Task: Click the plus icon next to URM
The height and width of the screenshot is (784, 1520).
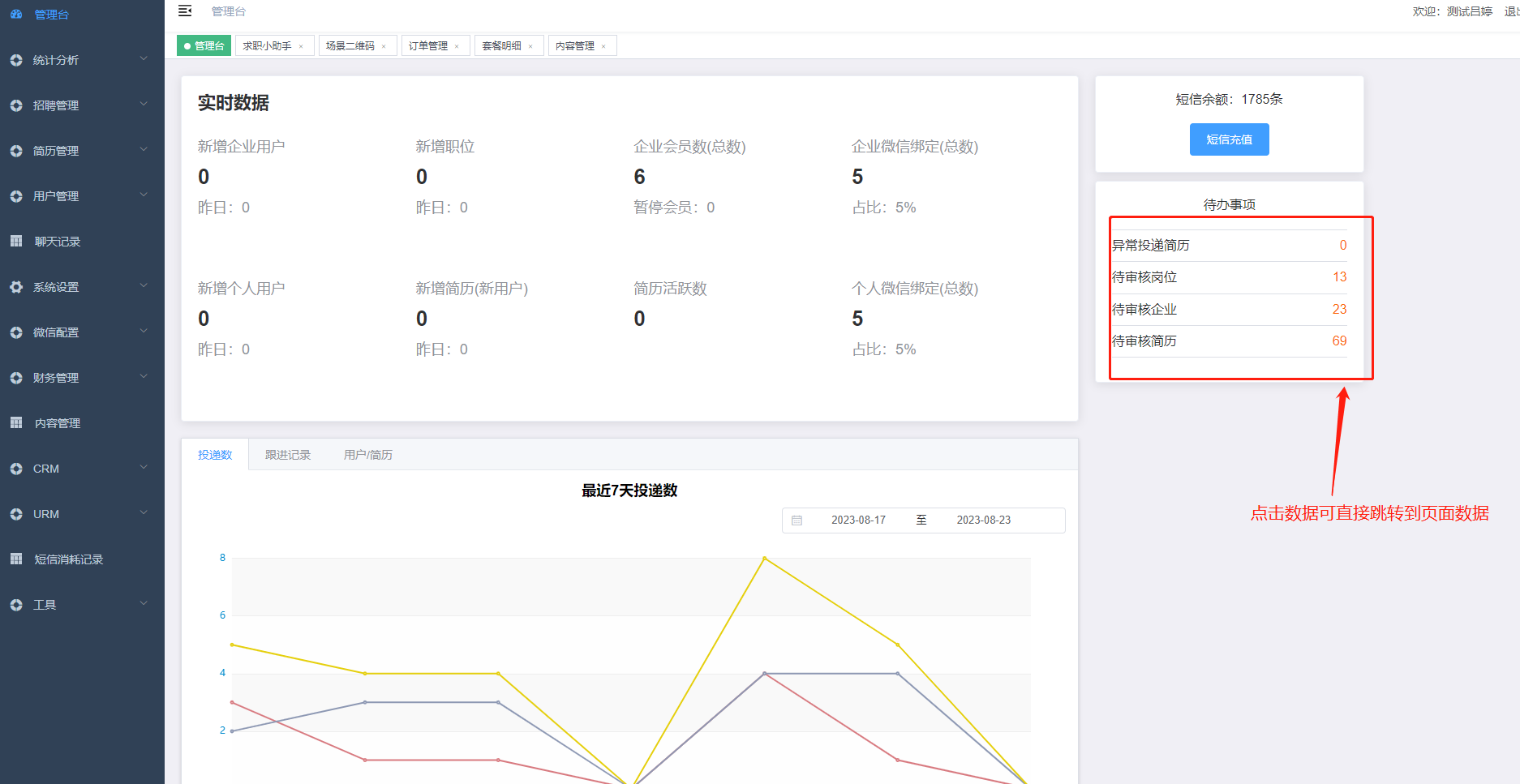Action: 16,514
